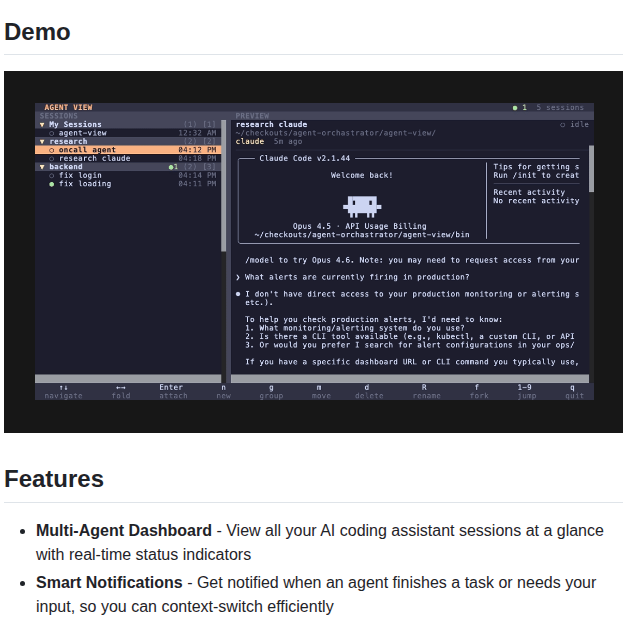Collapse the backend group arrow
This screenshot has height=622, width=623.
coord(42,167)
